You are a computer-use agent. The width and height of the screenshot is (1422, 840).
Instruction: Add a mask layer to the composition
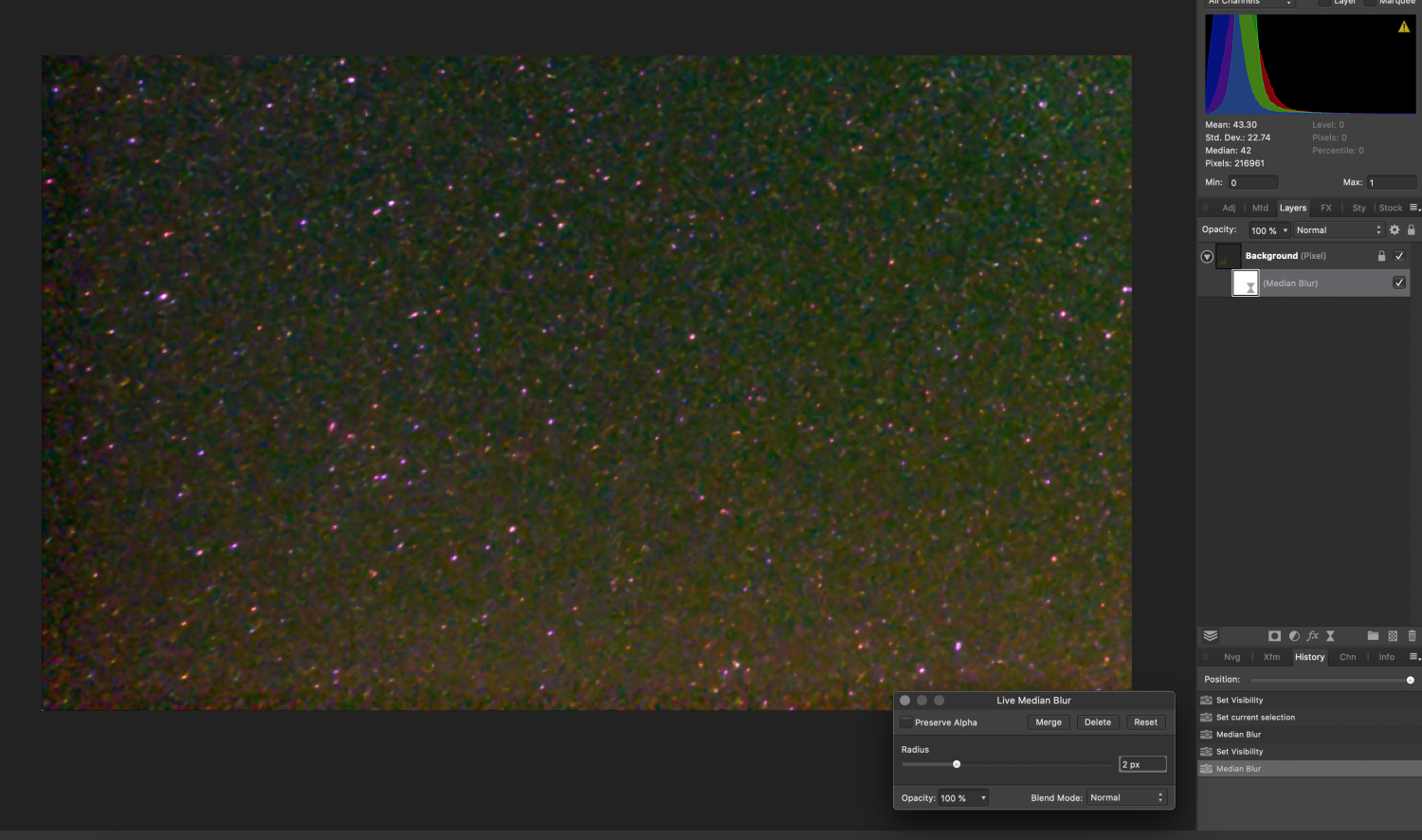(x=1274, y=636)
